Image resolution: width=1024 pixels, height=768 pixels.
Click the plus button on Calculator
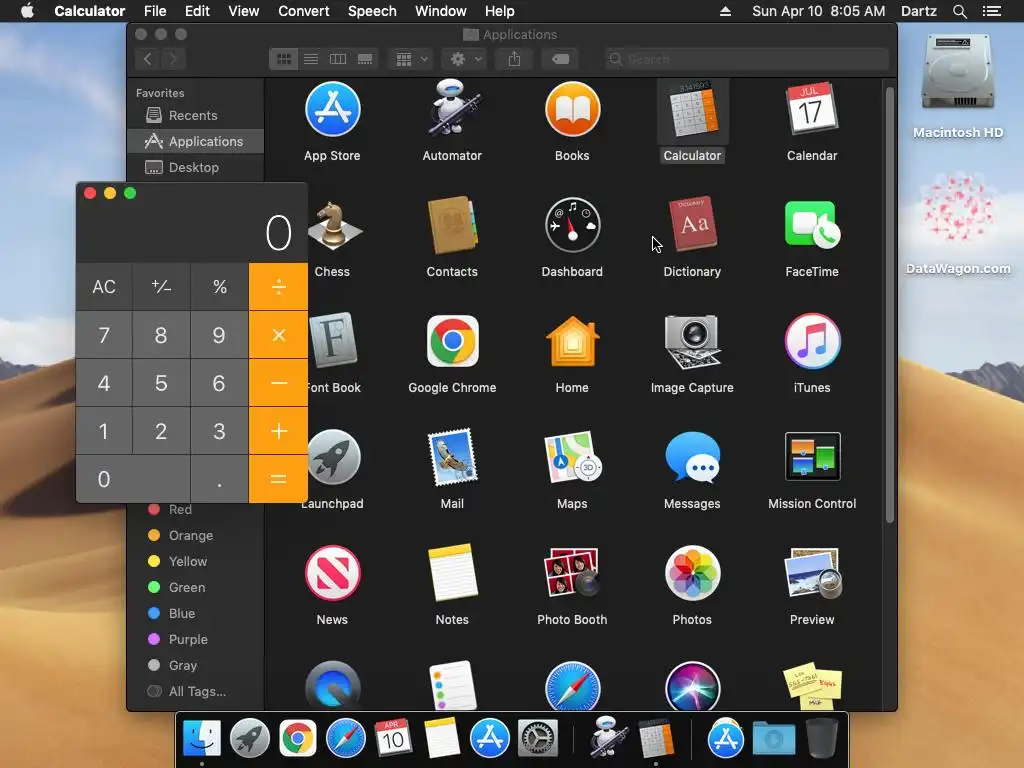[278, 431]
